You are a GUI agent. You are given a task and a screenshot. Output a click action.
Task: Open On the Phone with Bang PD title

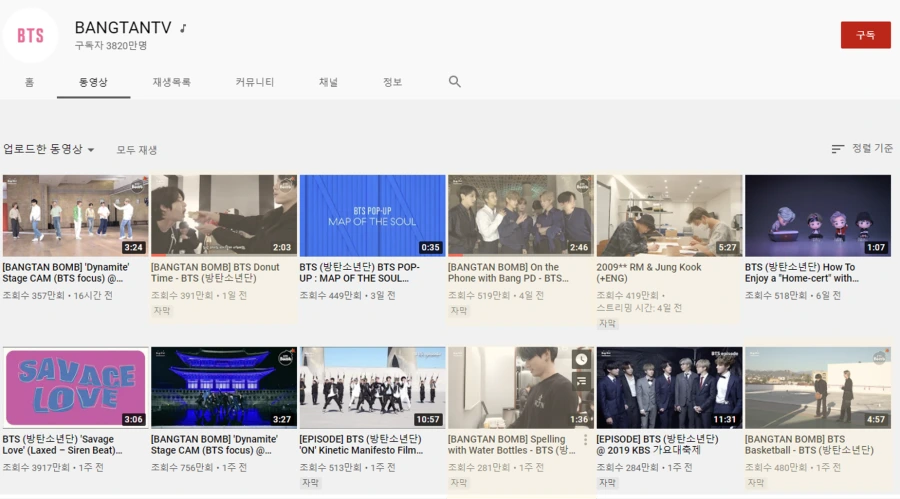(x=508, y=273)
